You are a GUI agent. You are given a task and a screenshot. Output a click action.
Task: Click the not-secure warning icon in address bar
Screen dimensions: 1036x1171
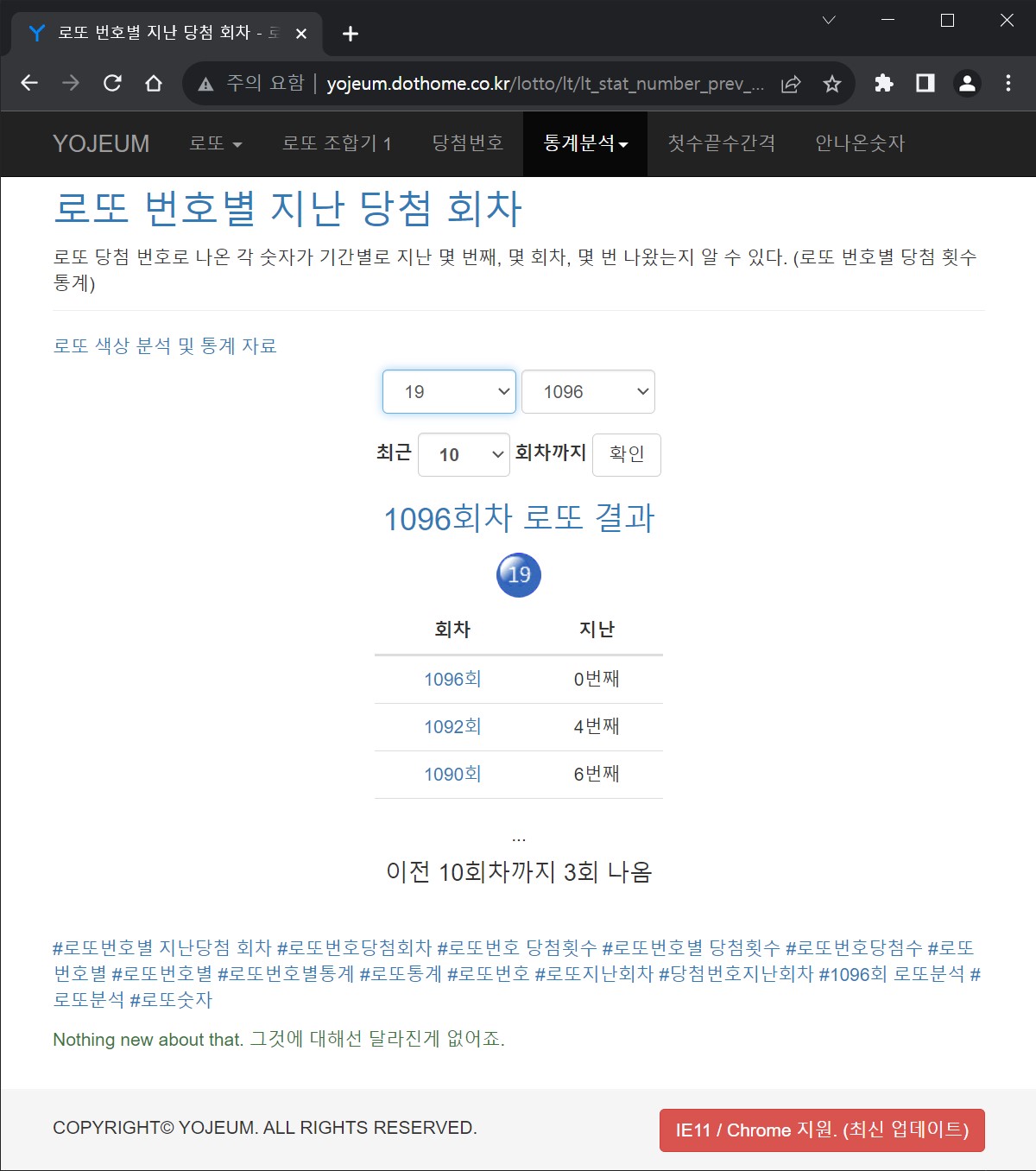[205, 84]
